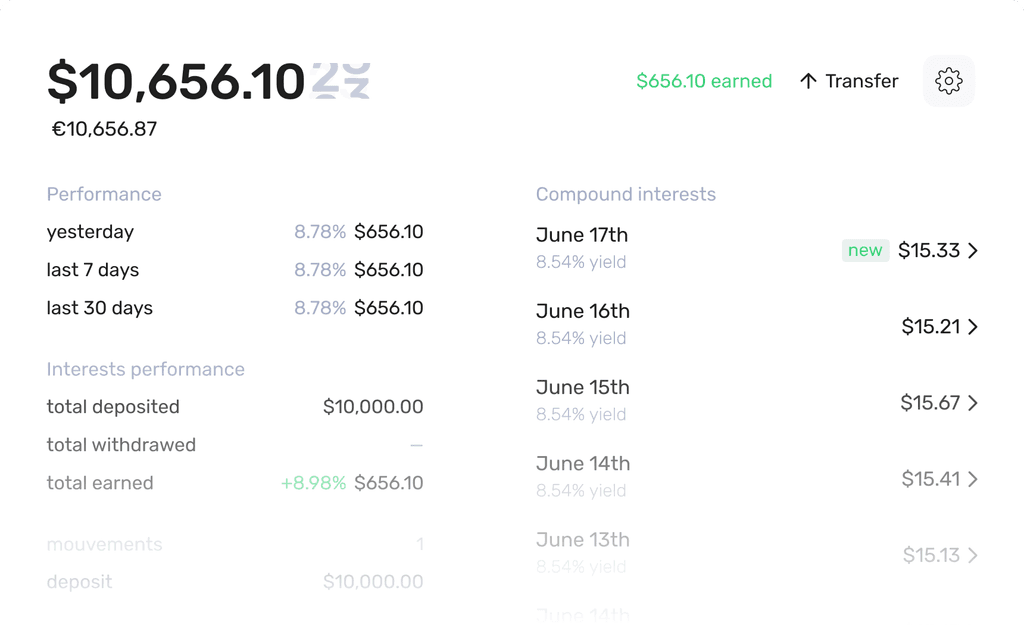Open June 13th chevron arrow

972,555
